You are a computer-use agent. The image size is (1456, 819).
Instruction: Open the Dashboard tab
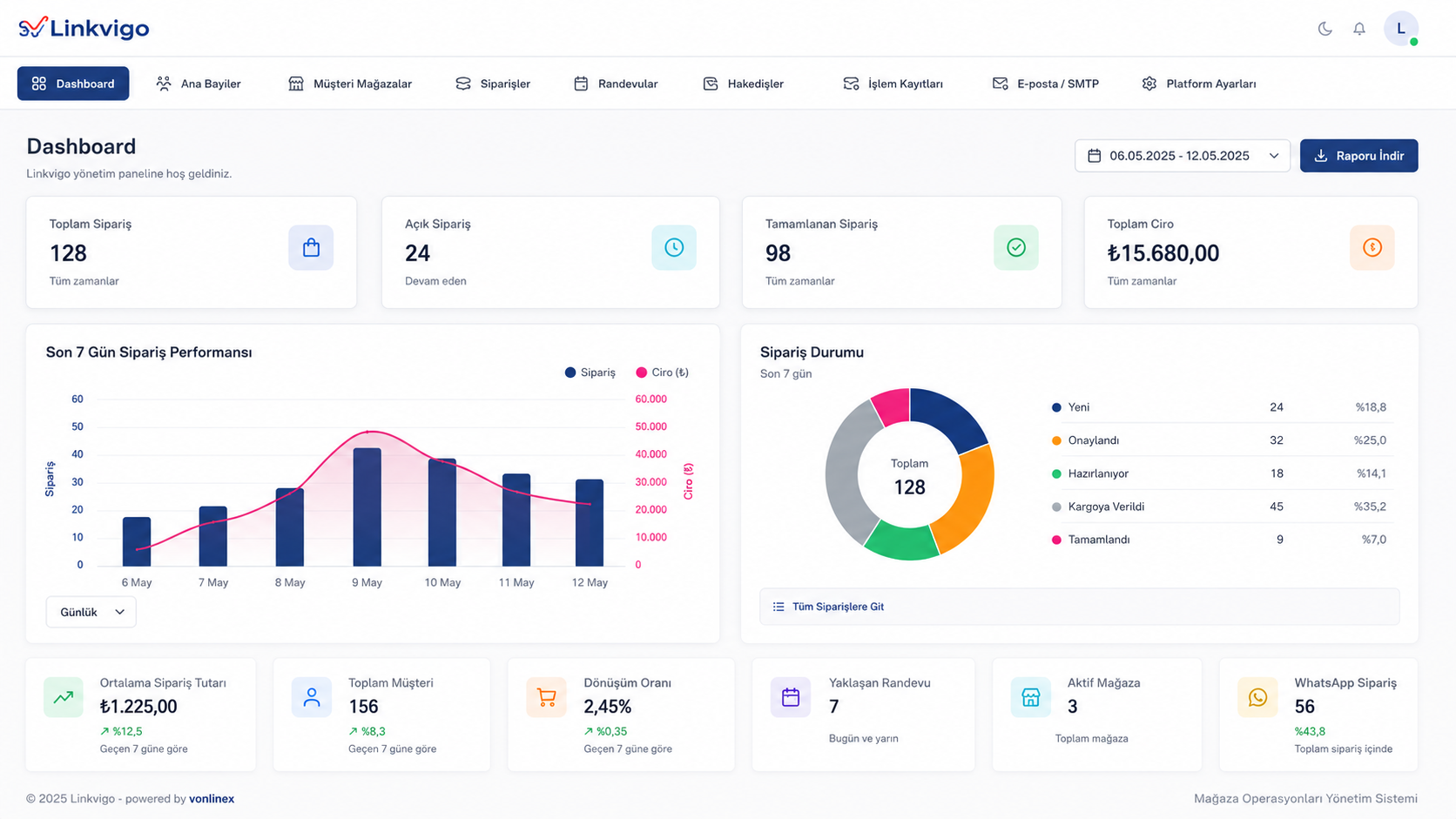point(73,84)
